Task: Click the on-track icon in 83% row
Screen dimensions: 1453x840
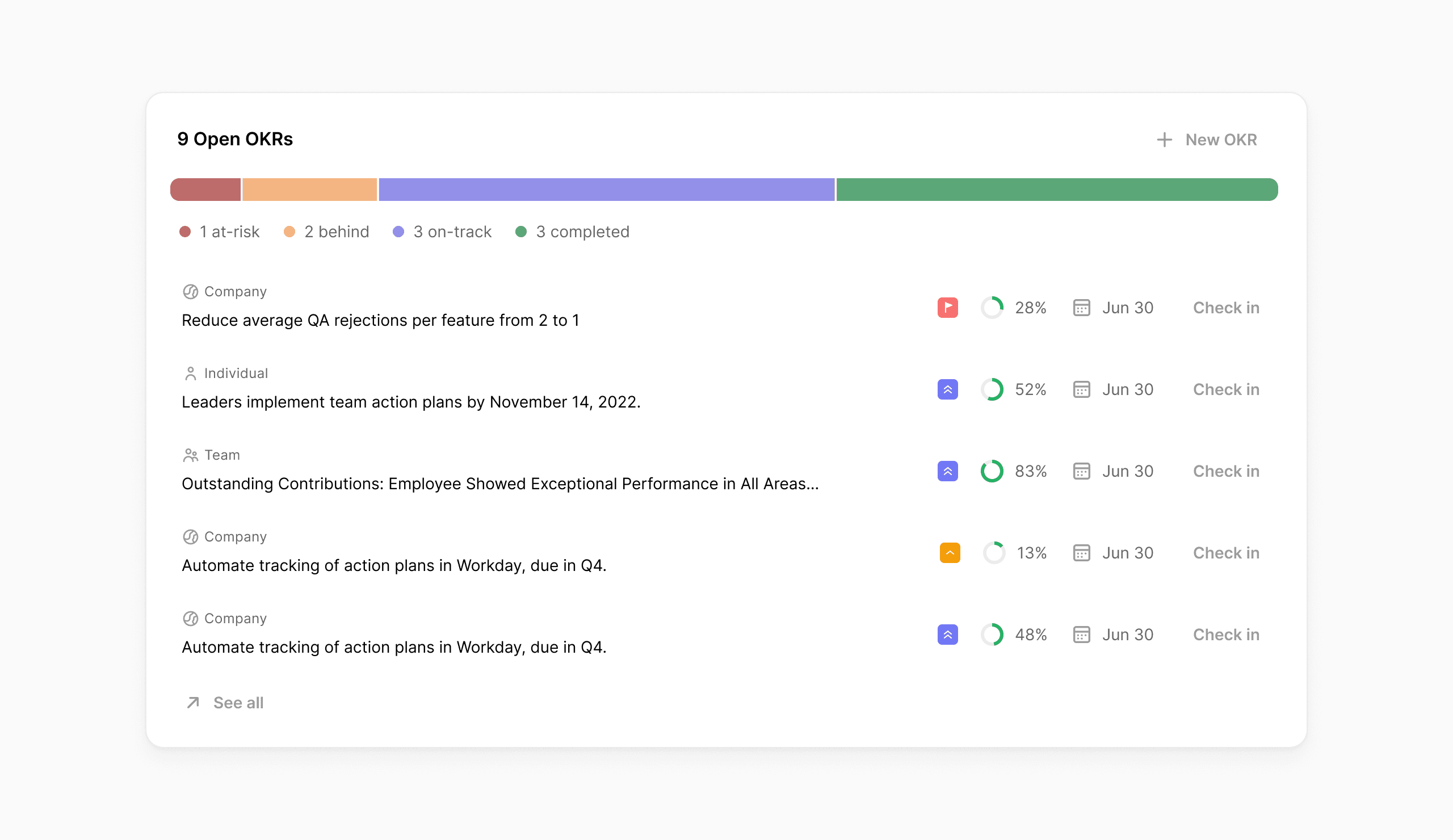Action: [947, 472]
